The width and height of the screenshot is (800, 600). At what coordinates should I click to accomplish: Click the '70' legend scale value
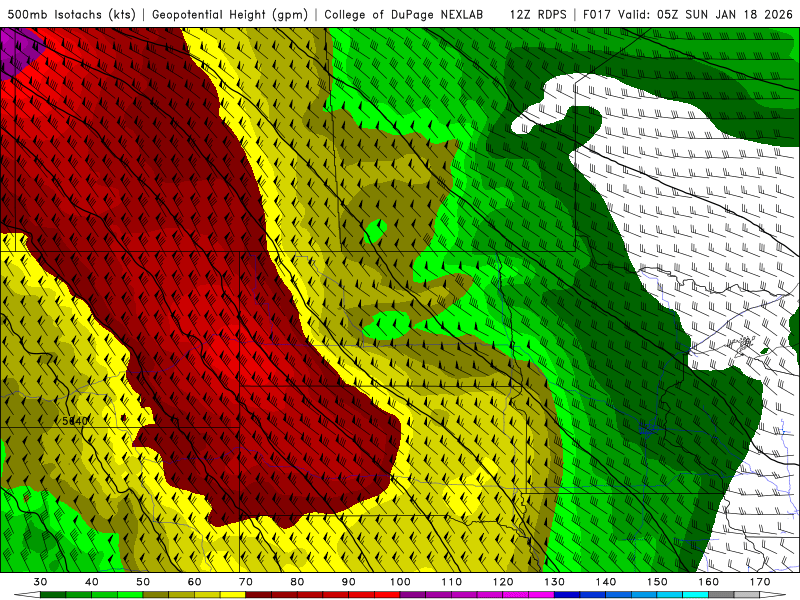click(x=246, y=582)
